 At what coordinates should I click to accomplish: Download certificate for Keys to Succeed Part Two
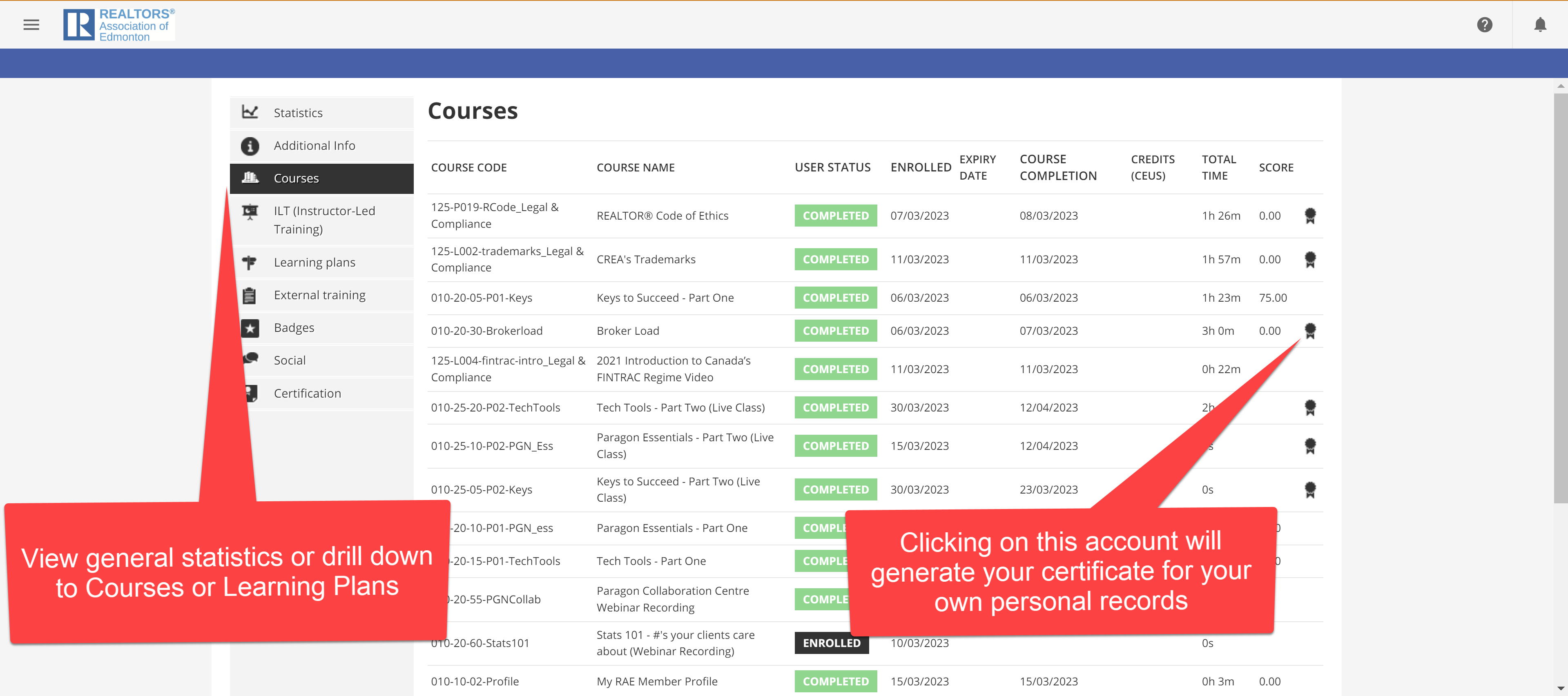click(1310, 489)
